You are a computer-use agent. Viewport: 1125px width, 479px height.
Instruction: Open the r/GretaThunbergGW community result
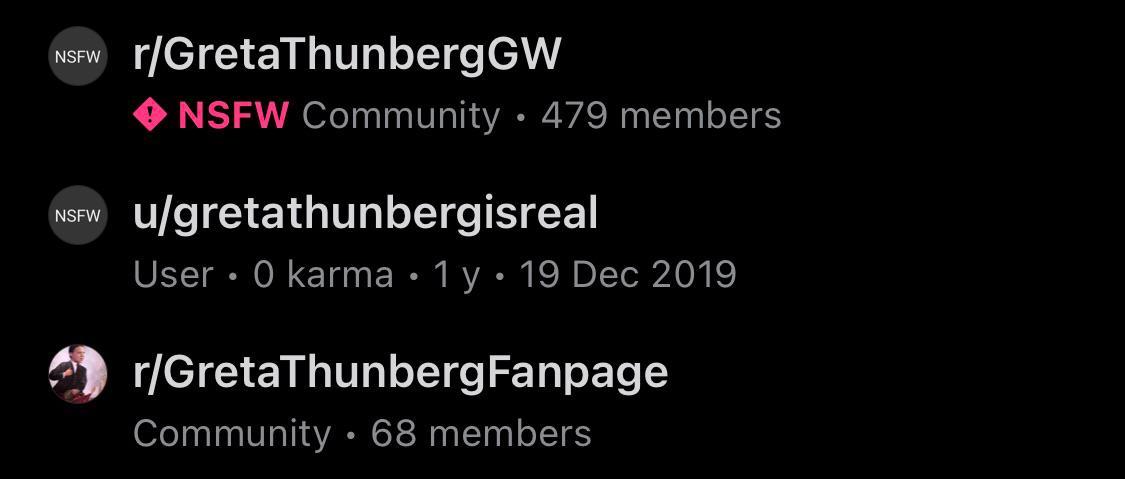pos(347,56)
